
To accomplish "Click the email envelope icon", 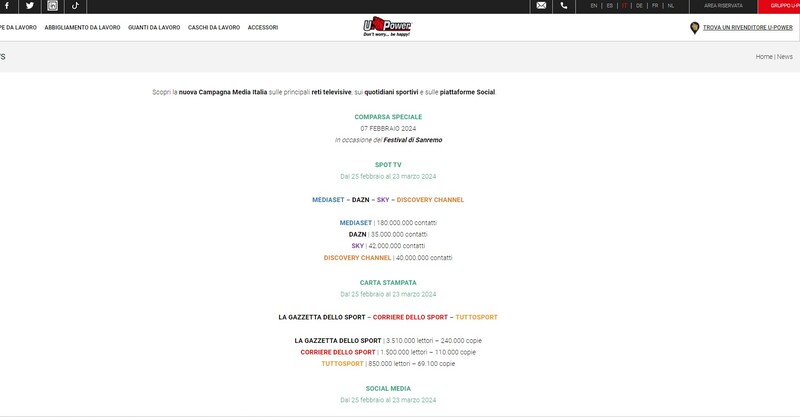I will click(x=541, y=6).
